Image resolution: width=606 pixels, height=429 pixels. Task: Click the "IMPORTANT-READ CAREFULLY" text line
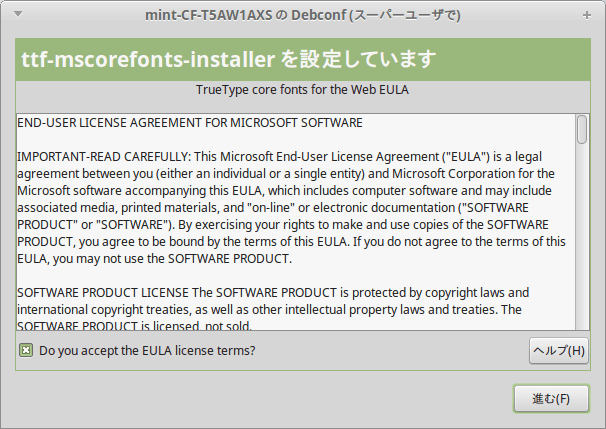[279, 157]
